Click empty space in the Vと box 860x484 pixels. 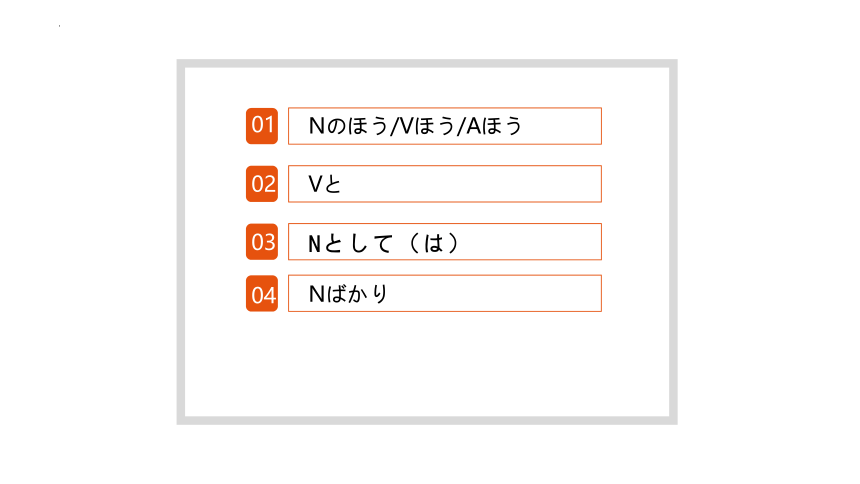(472, 184)
